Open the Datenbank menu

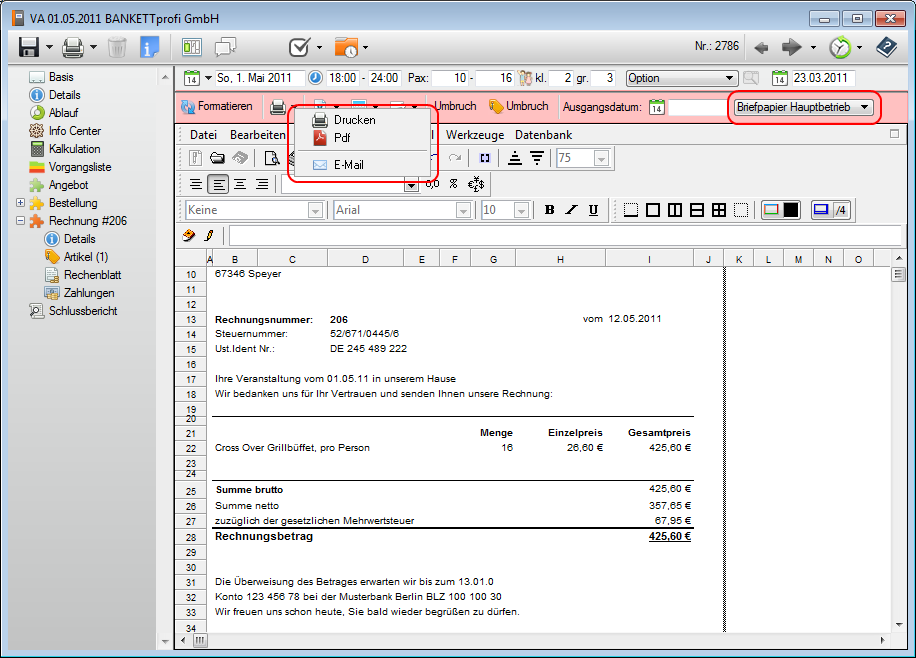click(544, 135)
